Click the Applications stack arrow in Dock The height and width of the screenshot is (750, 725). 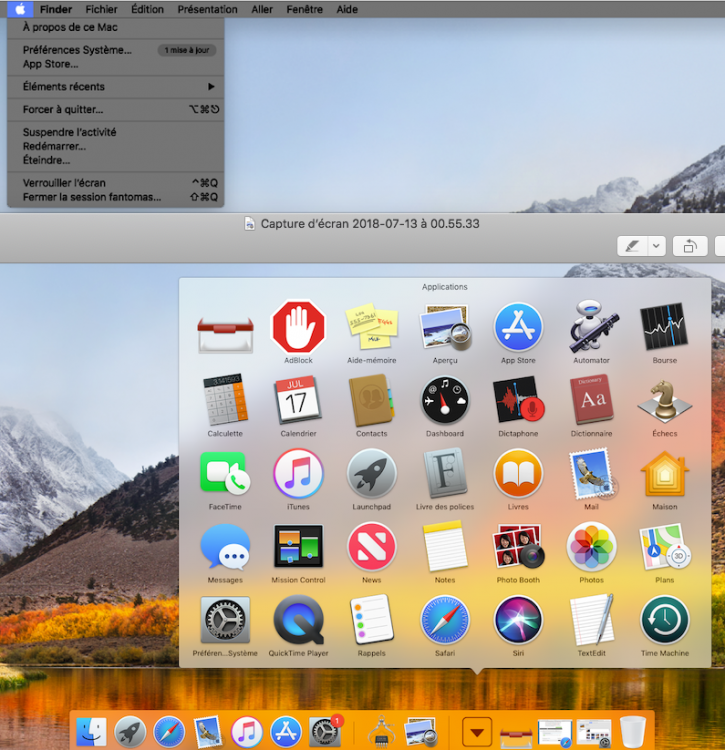[x=477, y=732]
